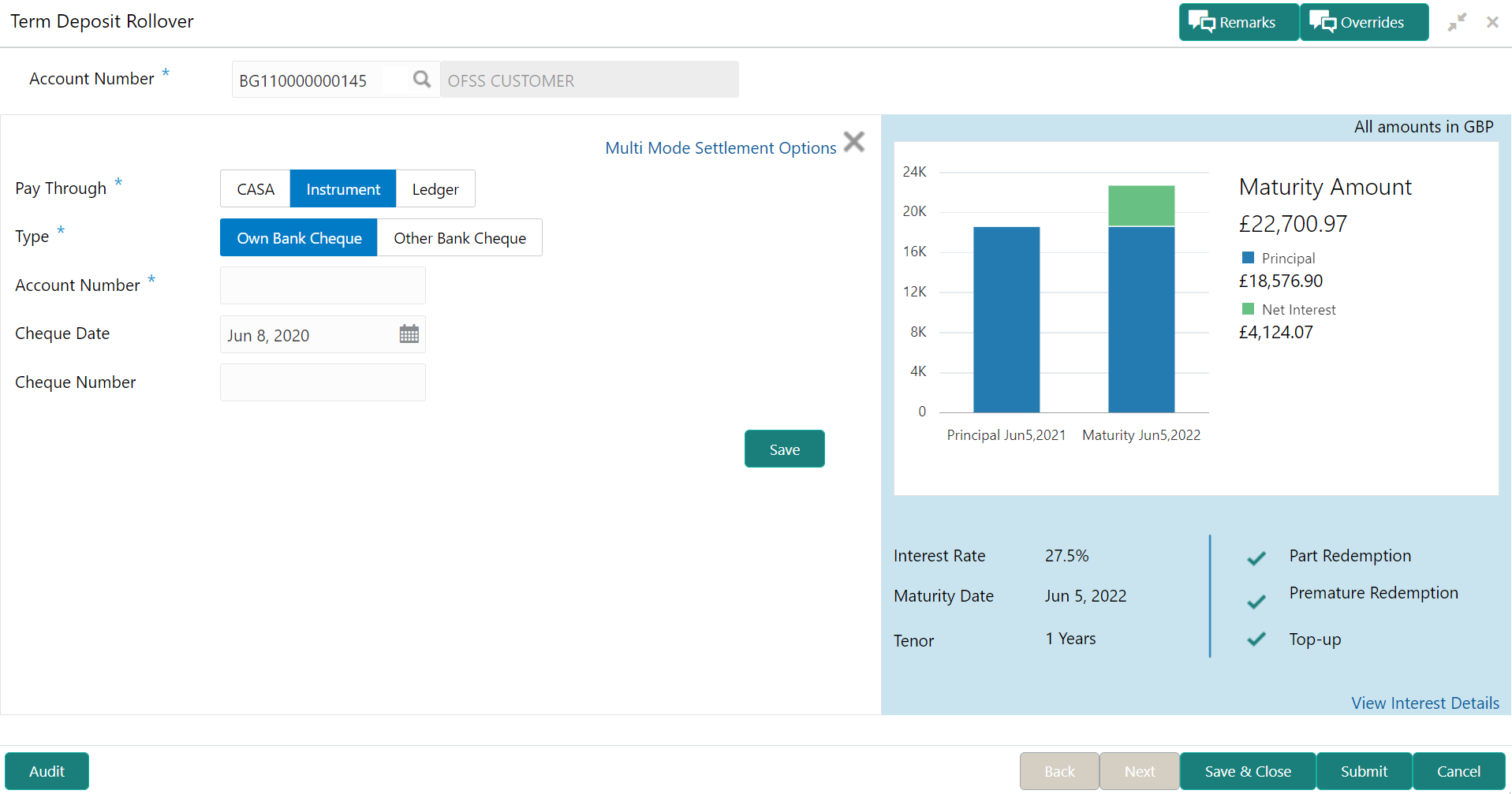Select Ledger as Pay Through option
Viewport: 1512px width, 794px height.
click(x=435, y=188)
